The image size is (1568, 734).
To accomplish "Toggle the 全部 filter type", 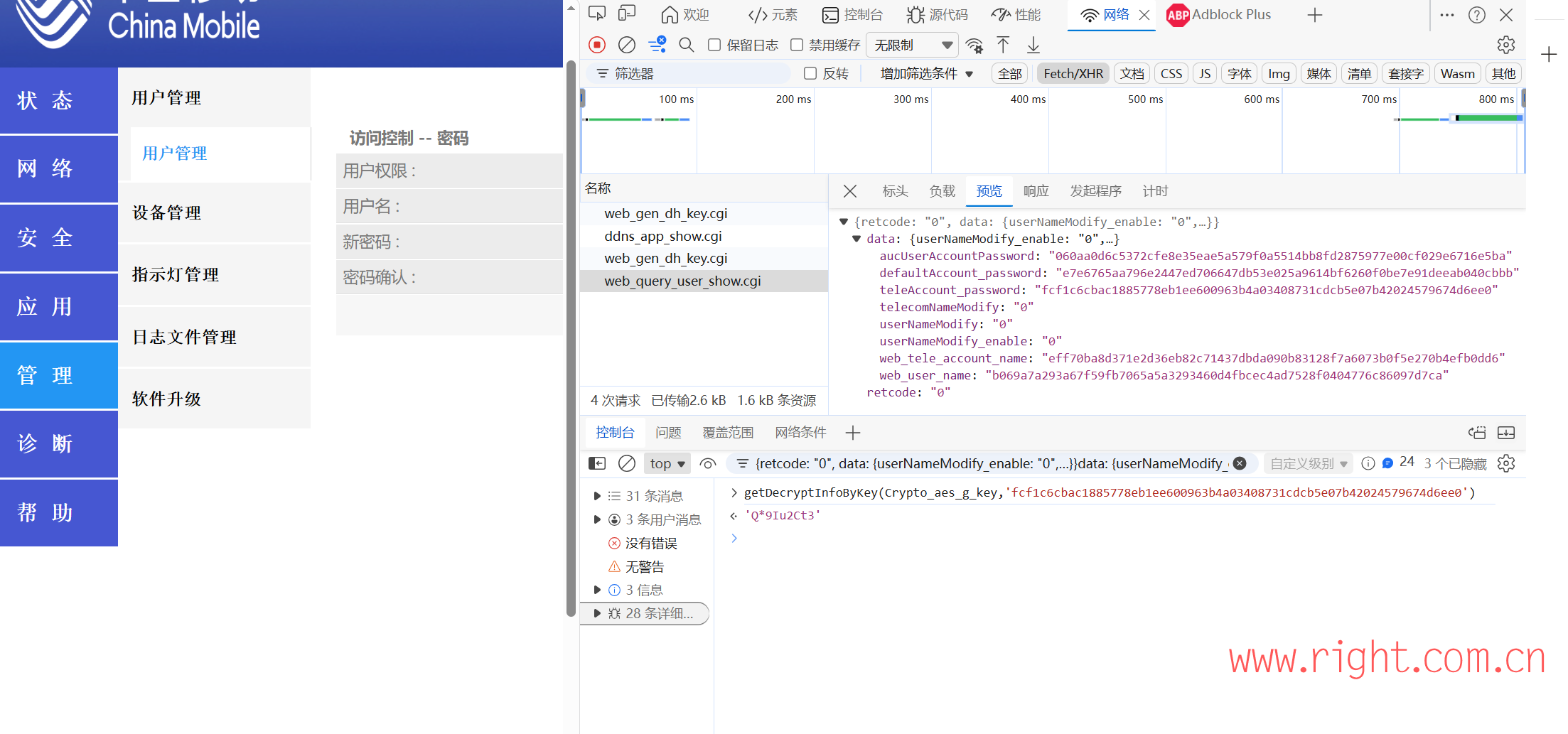I will click(1009, 74).
